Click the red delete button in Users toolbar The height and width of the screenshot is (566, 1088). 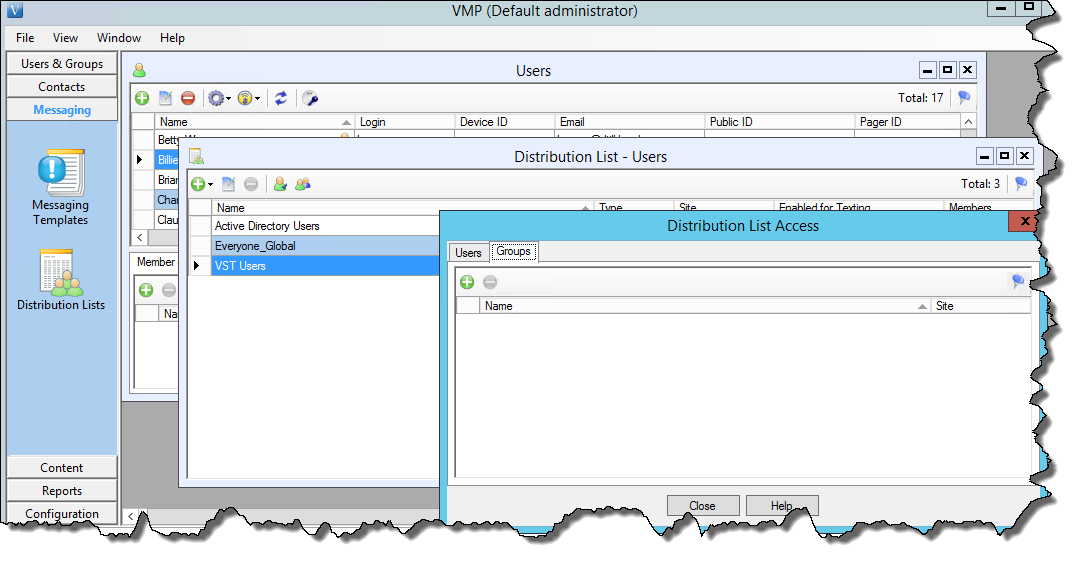[188, 98]
